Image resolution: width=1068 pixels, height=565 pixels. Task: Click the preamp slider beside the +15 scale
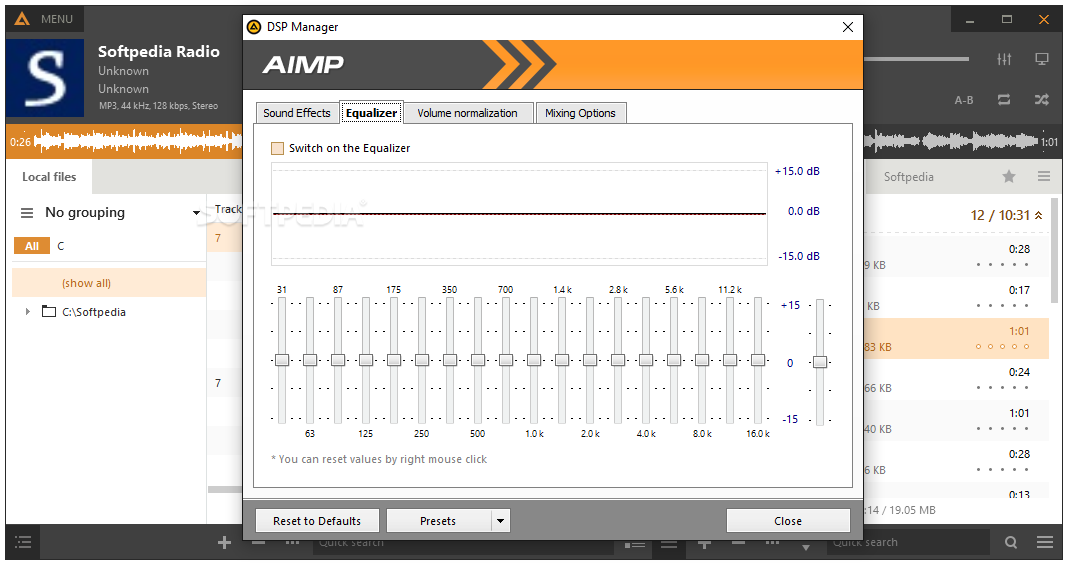click(x=820, y=362)
